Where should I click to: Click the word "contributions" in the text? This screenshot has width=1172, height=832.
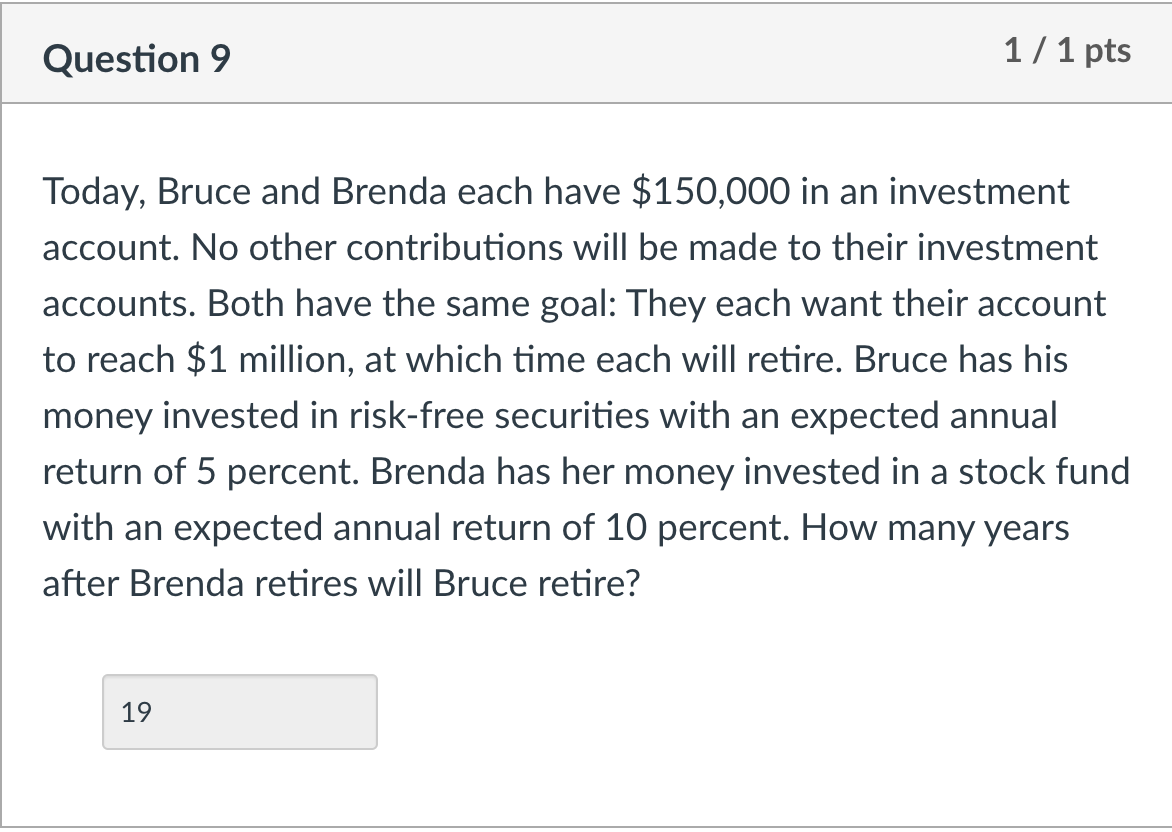click(x=461, y=247)
